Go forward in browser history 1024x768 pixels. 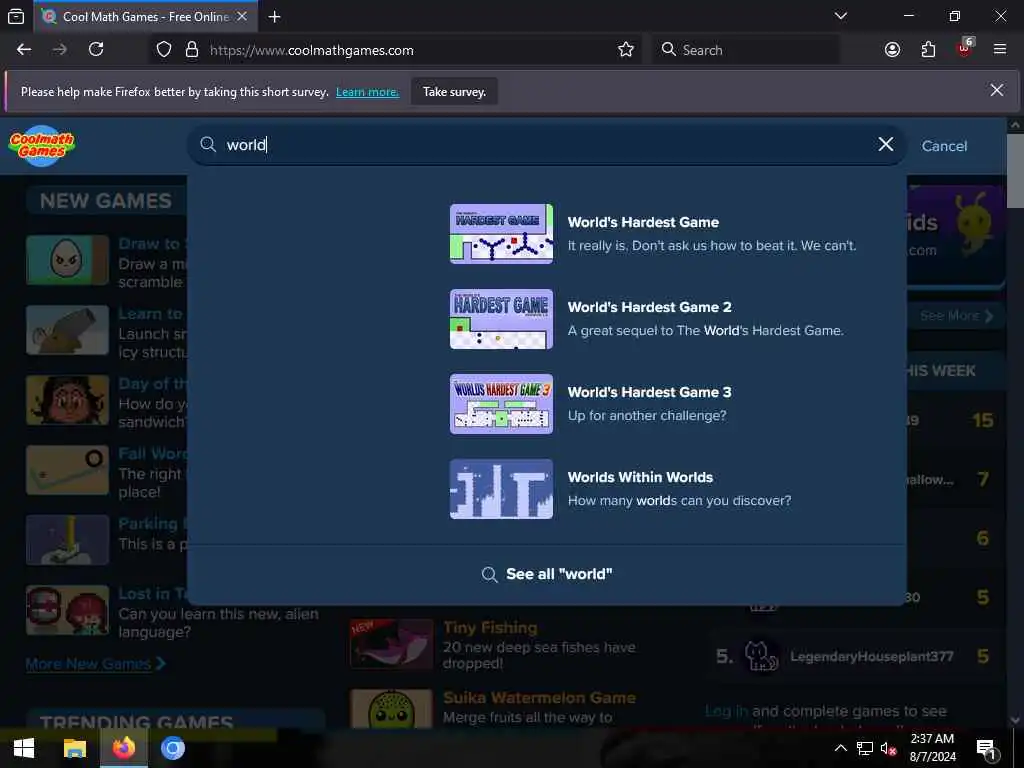coord(60,50)
